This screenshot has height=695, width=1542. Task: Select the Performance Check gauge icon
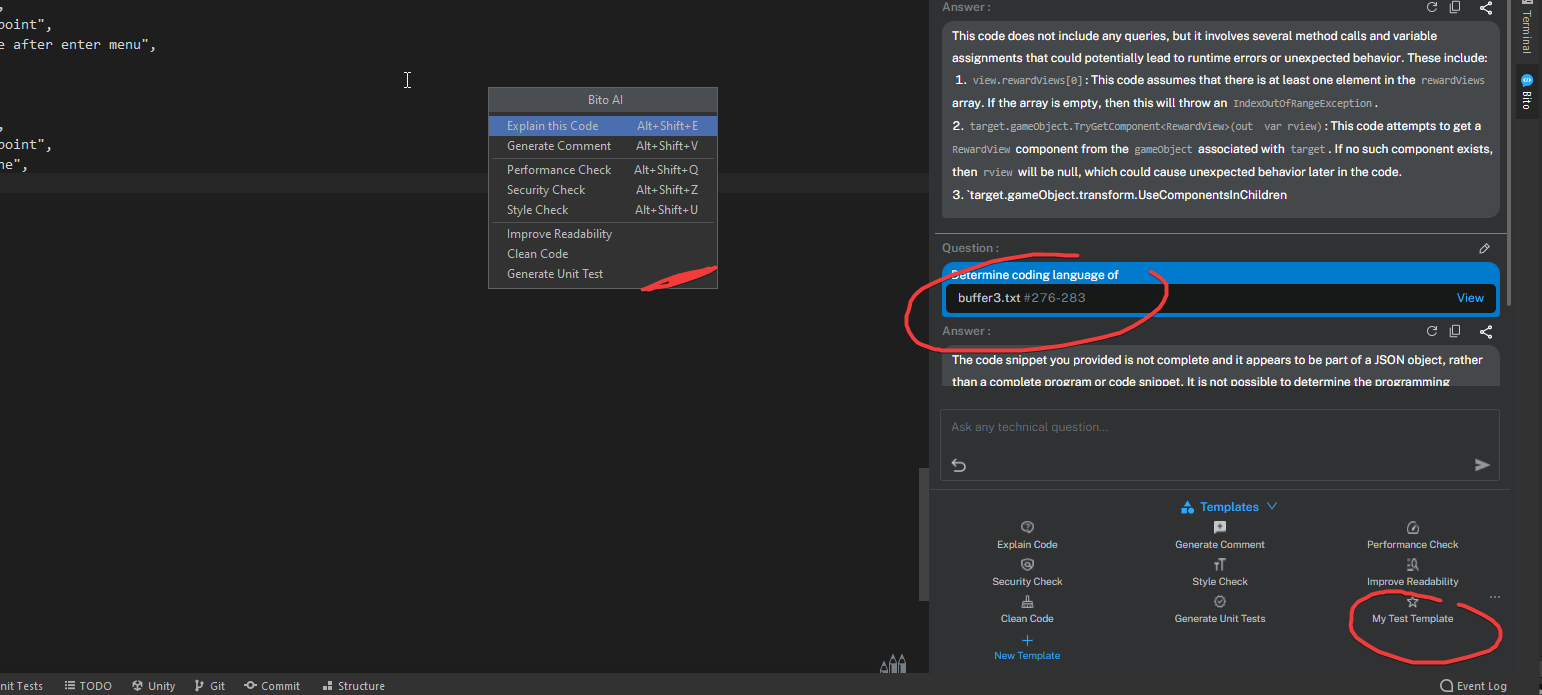[x=1412, y=527]
